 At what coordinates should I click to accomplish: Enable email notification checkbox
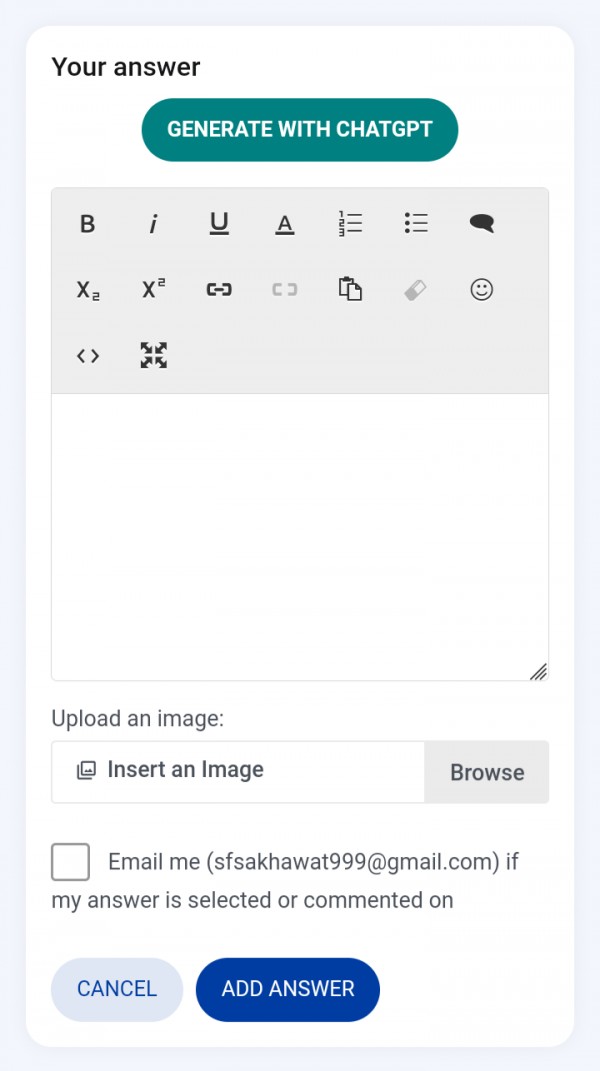[x=71, y=862]
